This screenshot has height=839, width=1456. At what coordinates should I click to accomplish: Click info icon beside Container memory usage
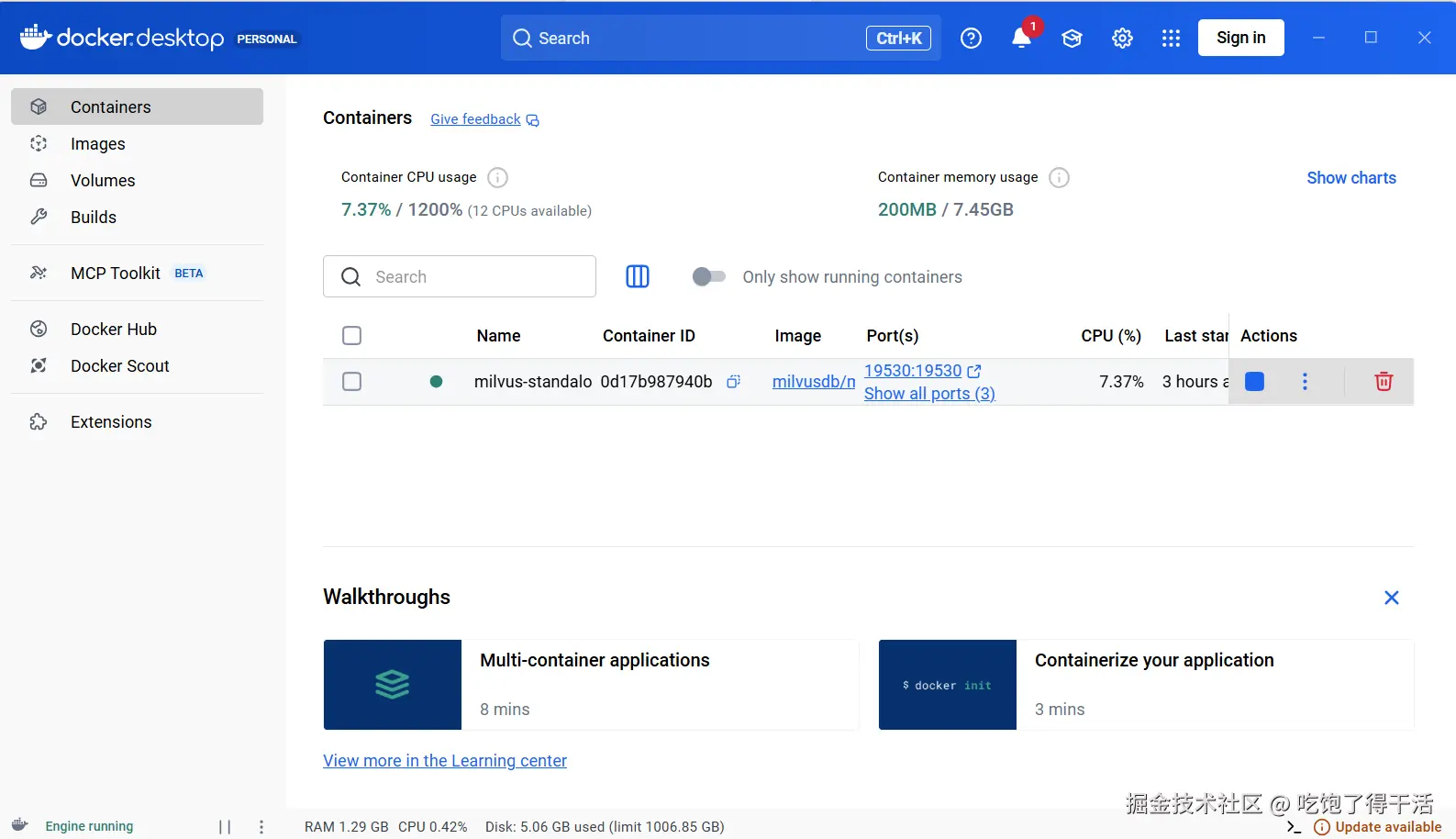(1059, 177)
